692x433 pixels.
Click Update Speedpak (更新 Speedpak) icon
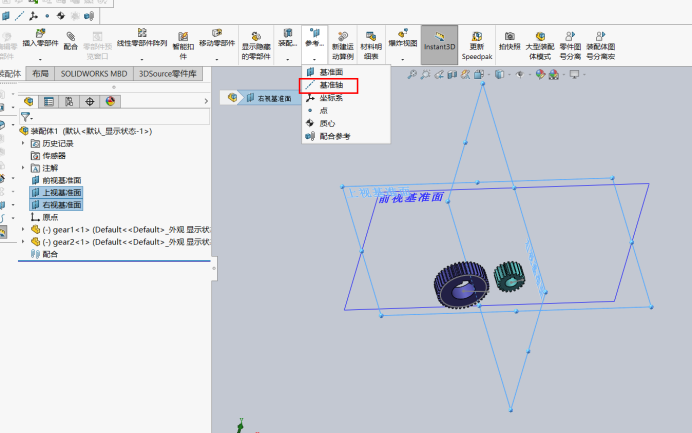[477, 36]
